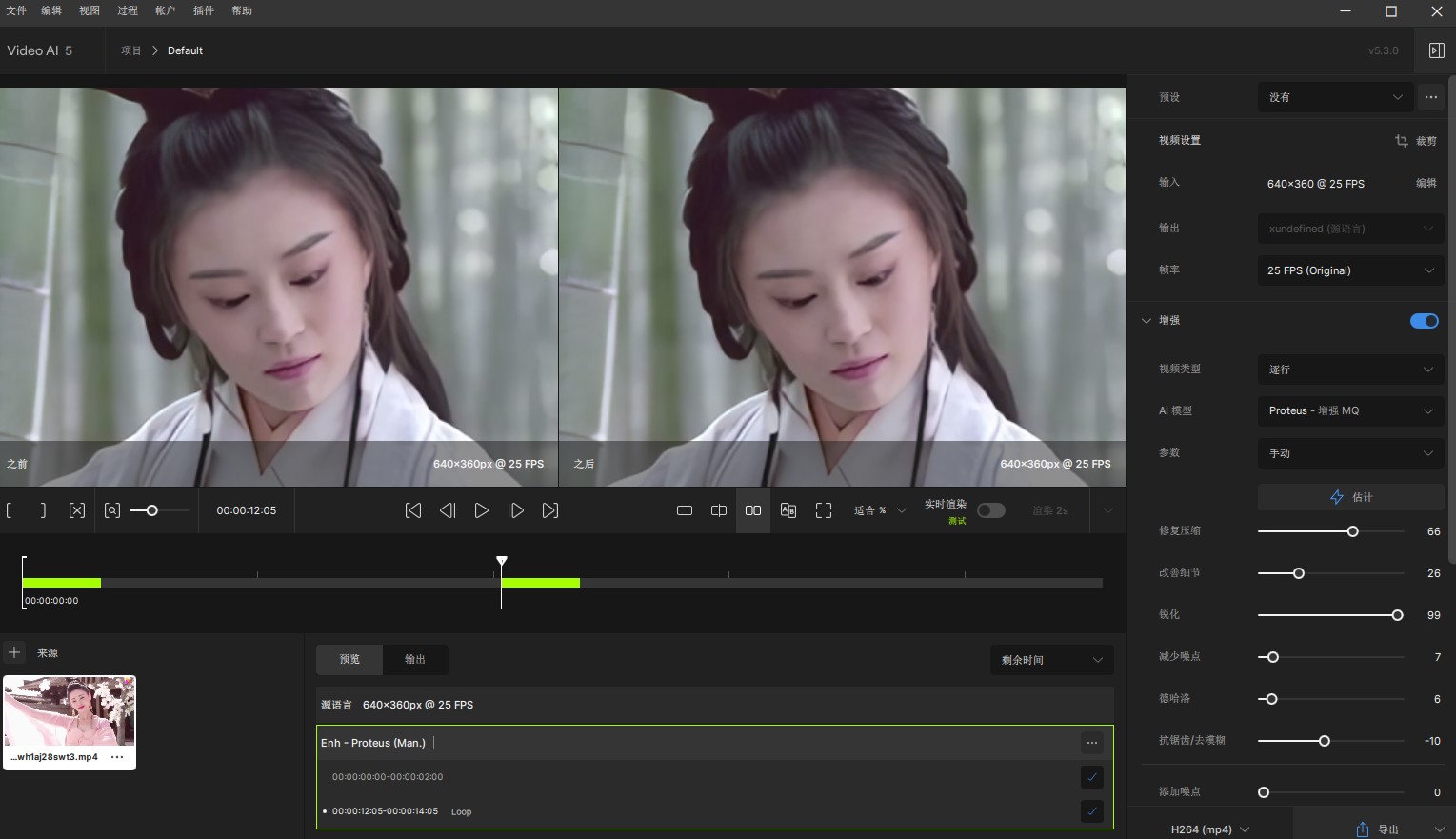Click the crop icon in video settings

pyautogui.click(x=1402, y=141)
